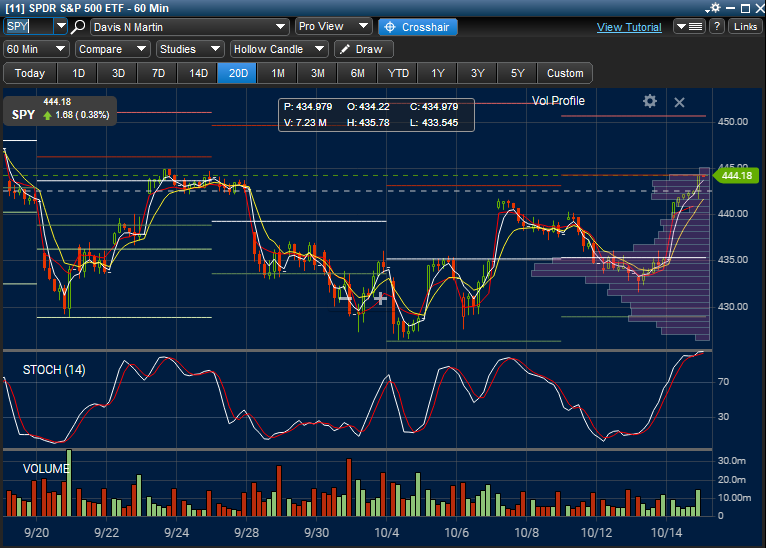The image size is (766, 548).
Task: Open the Custom range tab
Action: [x=565, y=73]
